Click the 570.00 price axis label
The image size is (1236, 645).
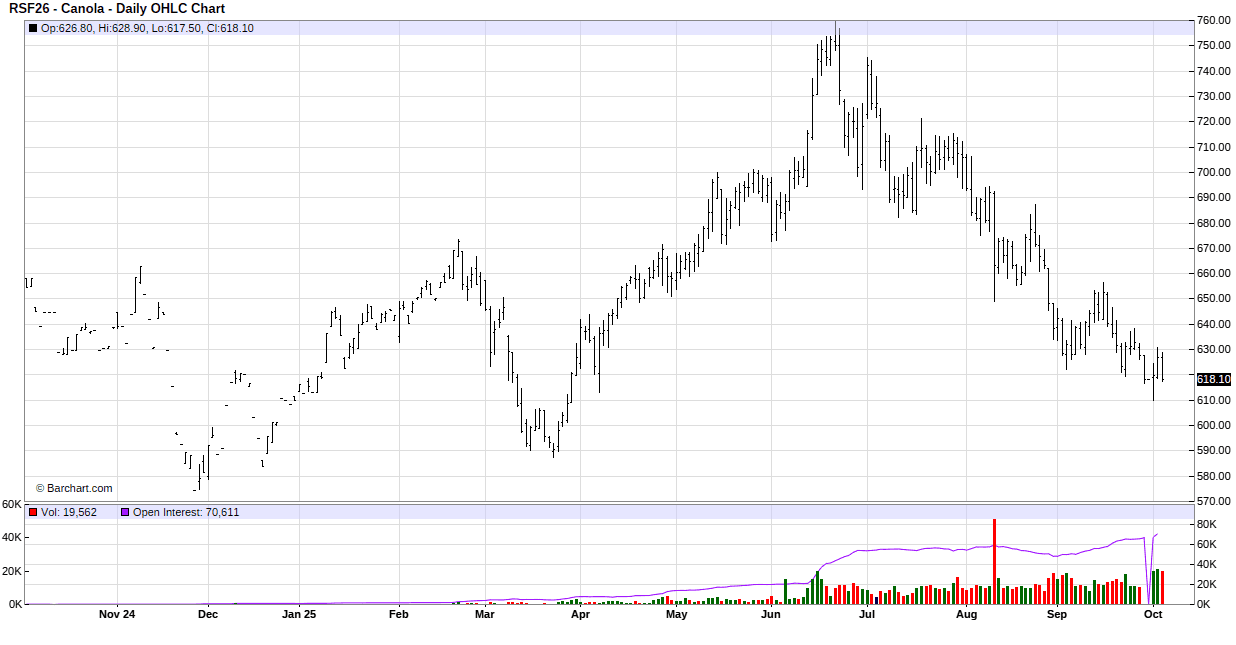pos(1212,502)
